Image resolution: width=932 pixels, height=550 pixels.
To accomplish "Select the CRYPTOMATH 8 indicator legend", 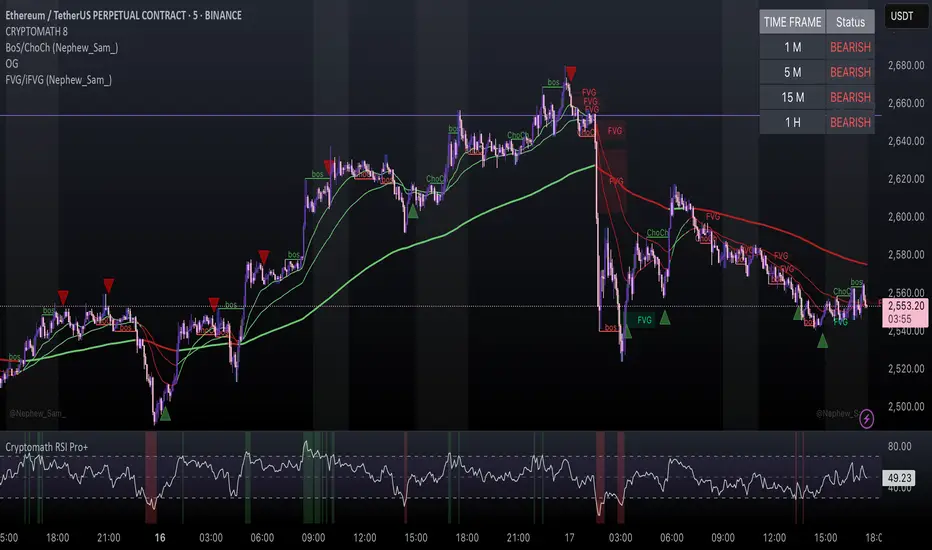I will click(x=36, y=32).
